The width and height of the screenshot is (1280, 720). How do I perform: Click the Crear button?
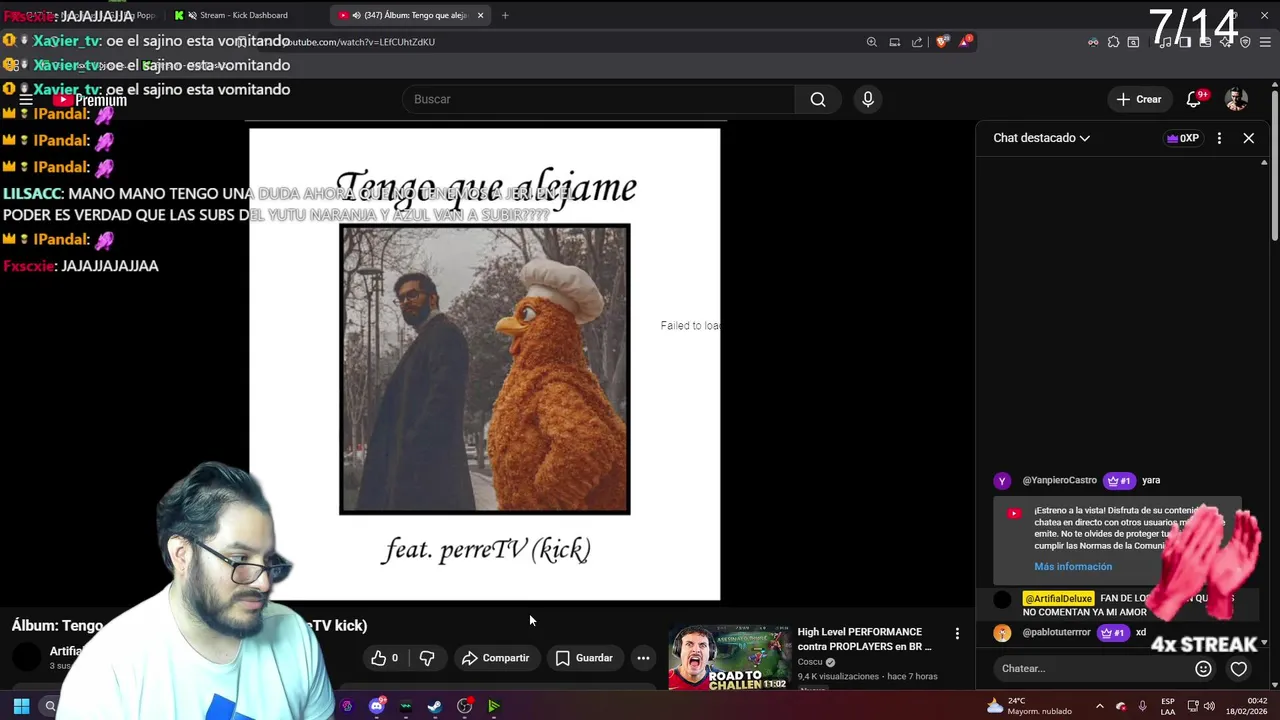[1139, 99]
